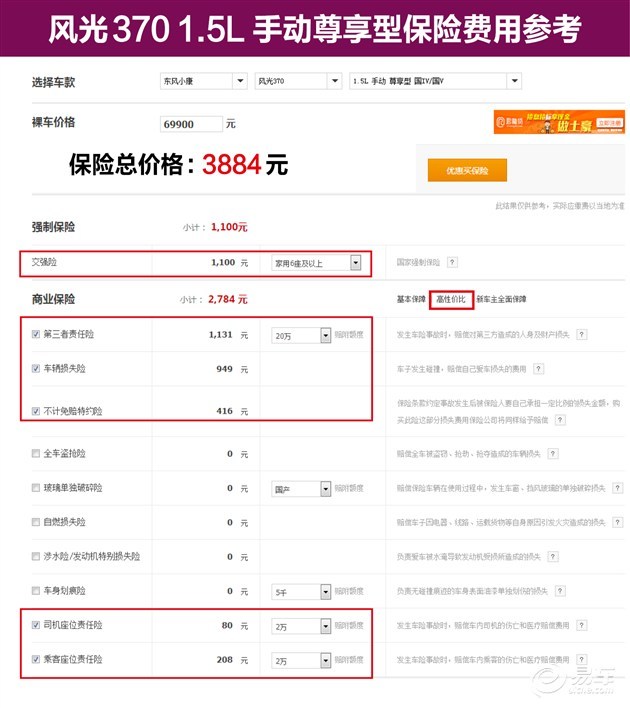Open the 1.5L 手动 尊享型 trim dropdown
Viewport: 630px width, 708px height.
pyautogui.click(x=435, y=81)
